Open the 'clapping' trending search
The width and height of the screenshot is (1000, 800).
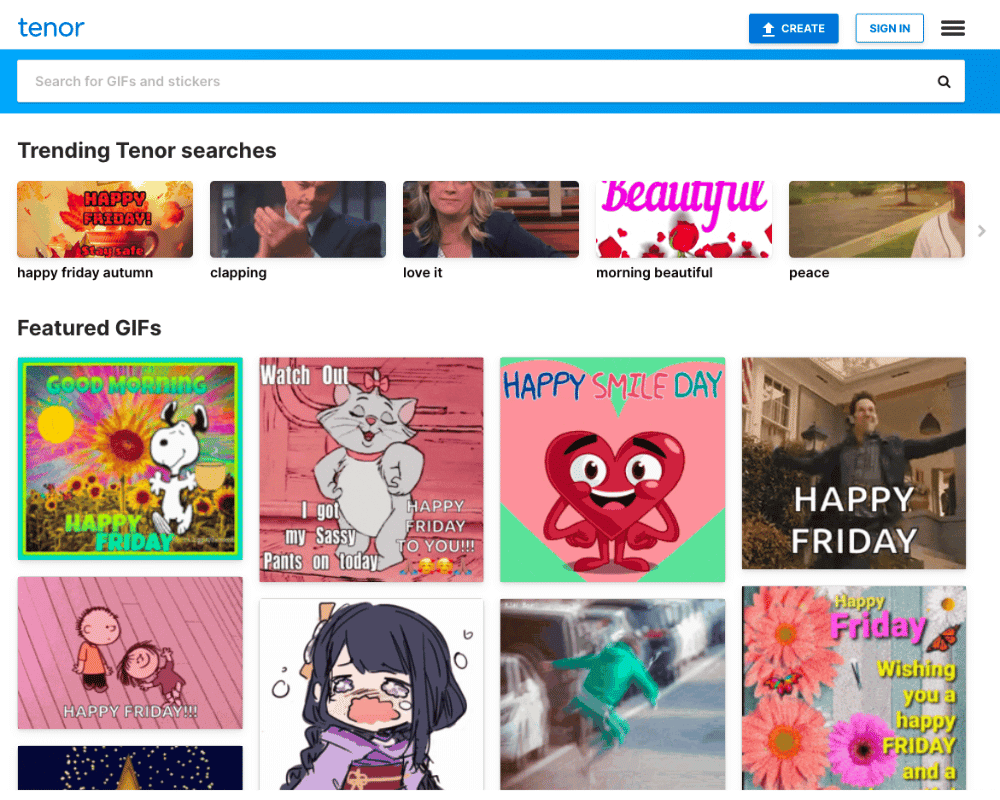pos(297,219)
